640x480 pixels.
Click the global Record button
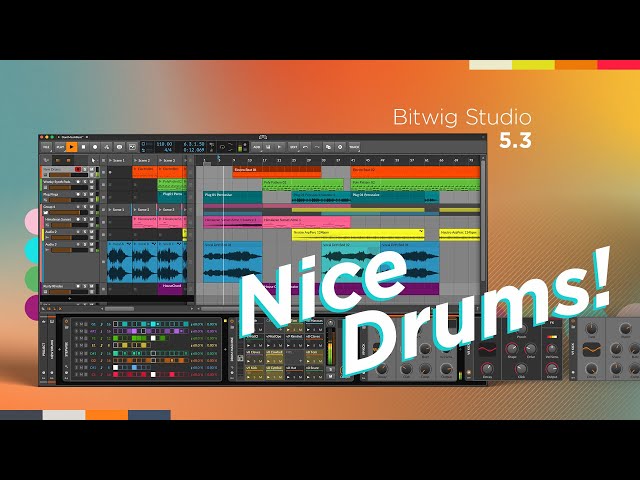[x=95, y=147]
